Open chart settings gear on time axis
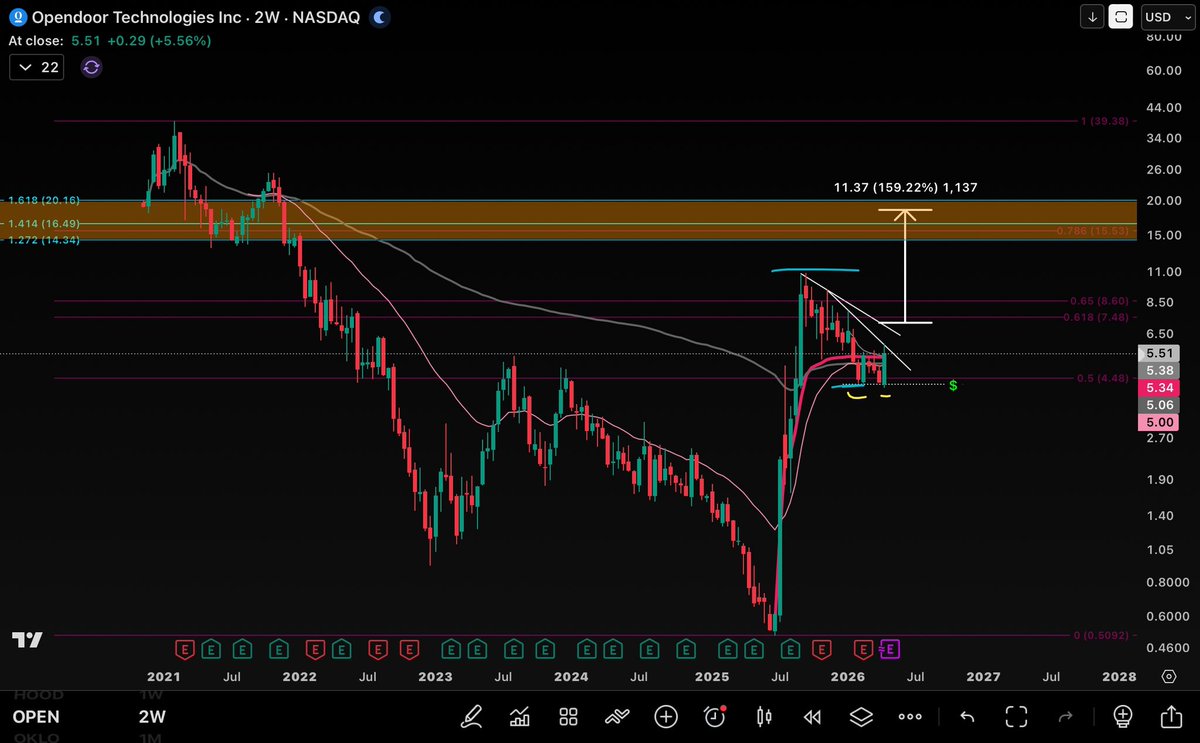1200x743 pixels. click(1169, 676)
